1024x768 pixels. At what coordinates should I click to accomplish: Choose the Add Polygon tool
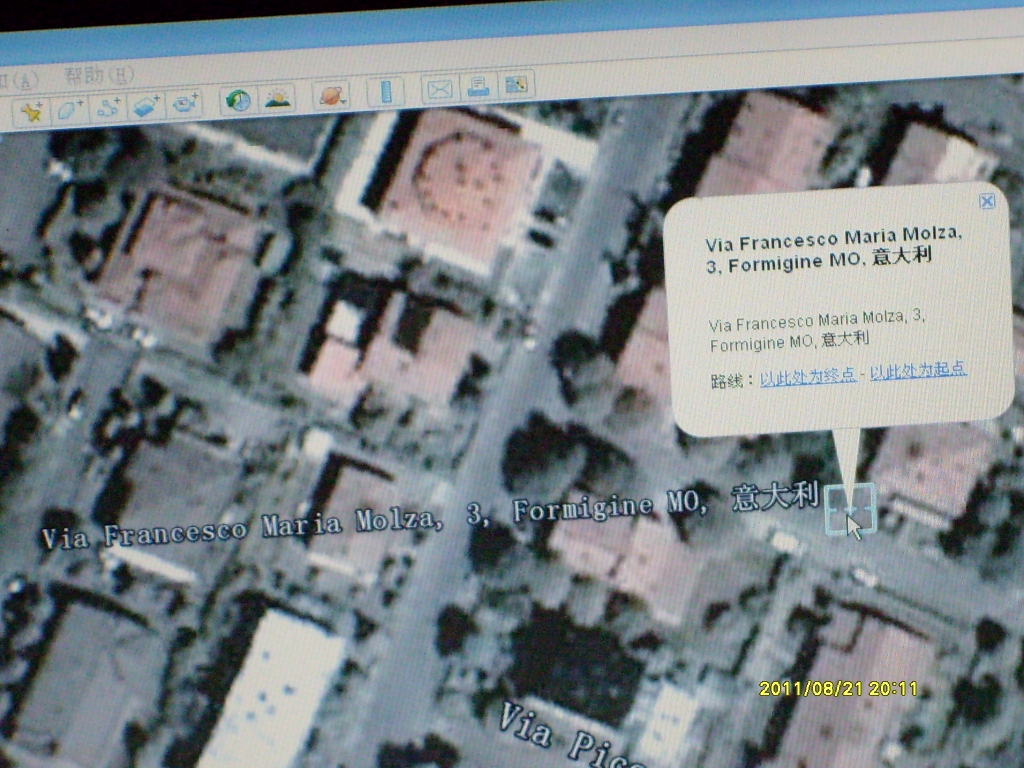pyautogui.click(x=70, y=109)
